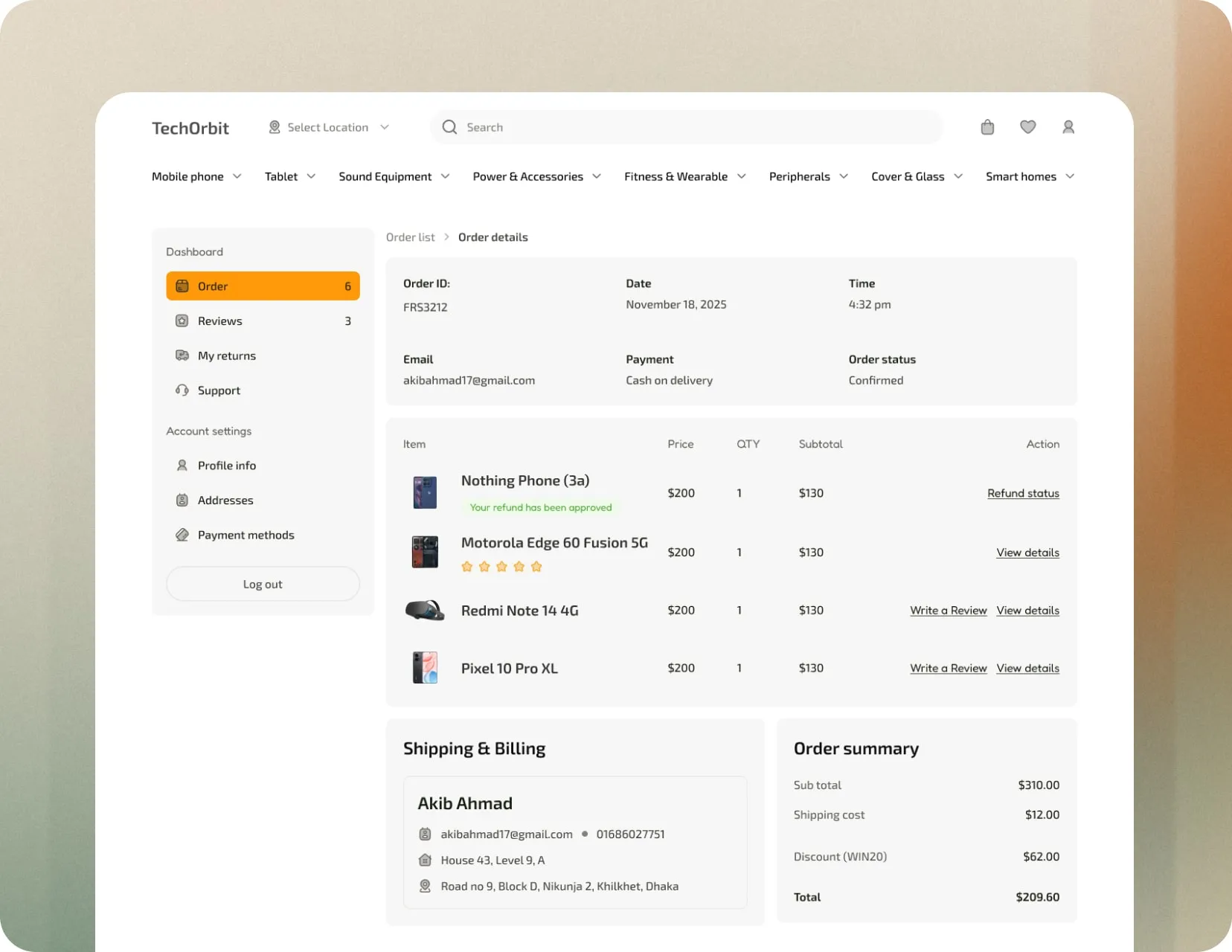The image size is (1232, 952).
Task: Go back to Order list breadcrumb
Action: (410, 237)
